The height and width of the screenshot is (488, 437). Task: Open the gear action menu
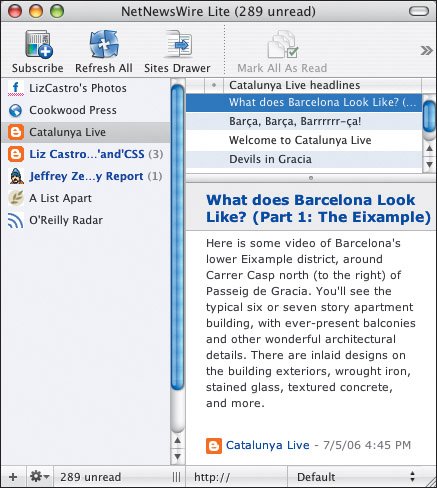coord(39,477)
